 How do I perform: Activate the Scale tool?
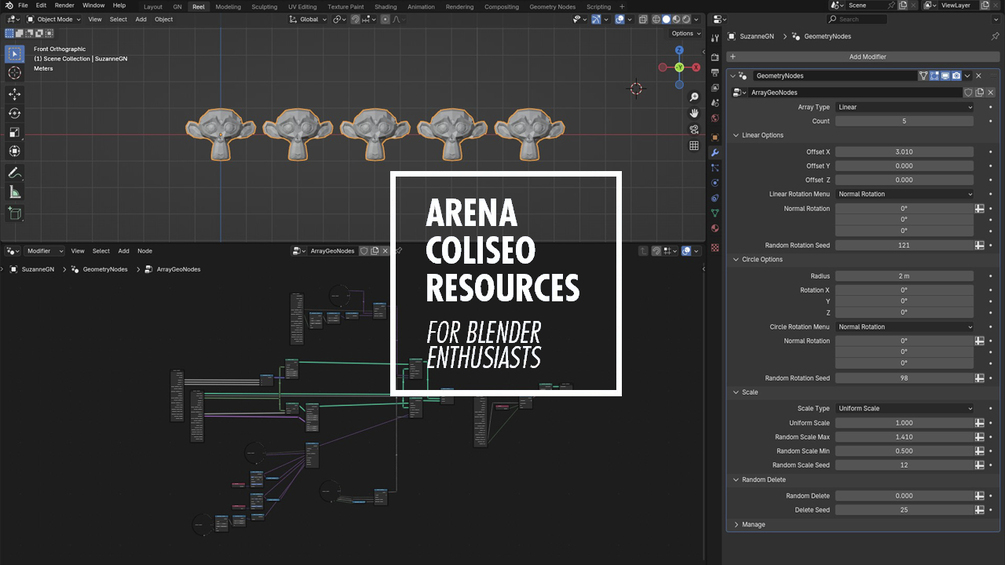14,133
